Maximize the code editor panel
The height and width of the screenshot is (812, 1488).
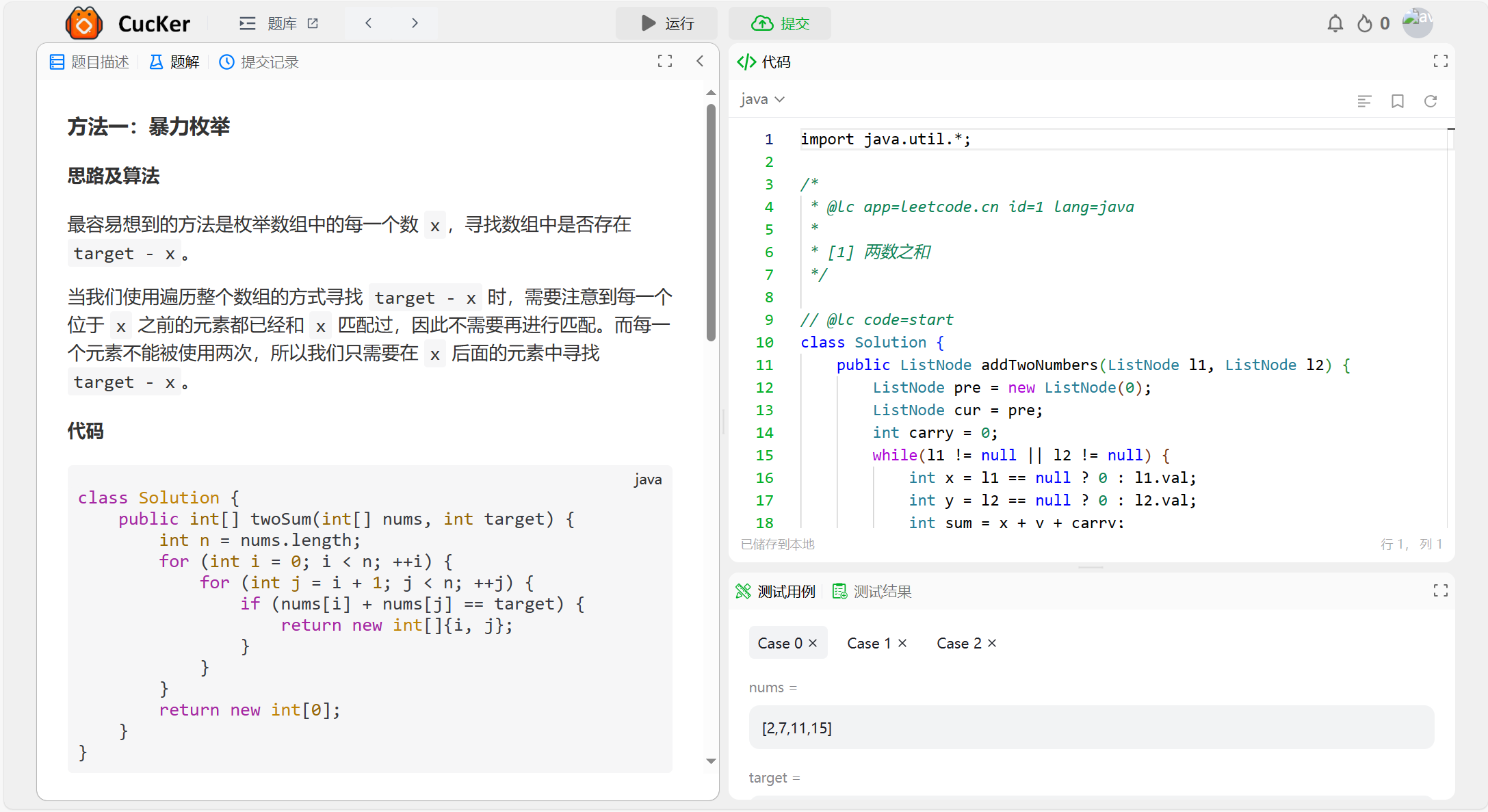pyautogui.click(x=1440, y=62)
